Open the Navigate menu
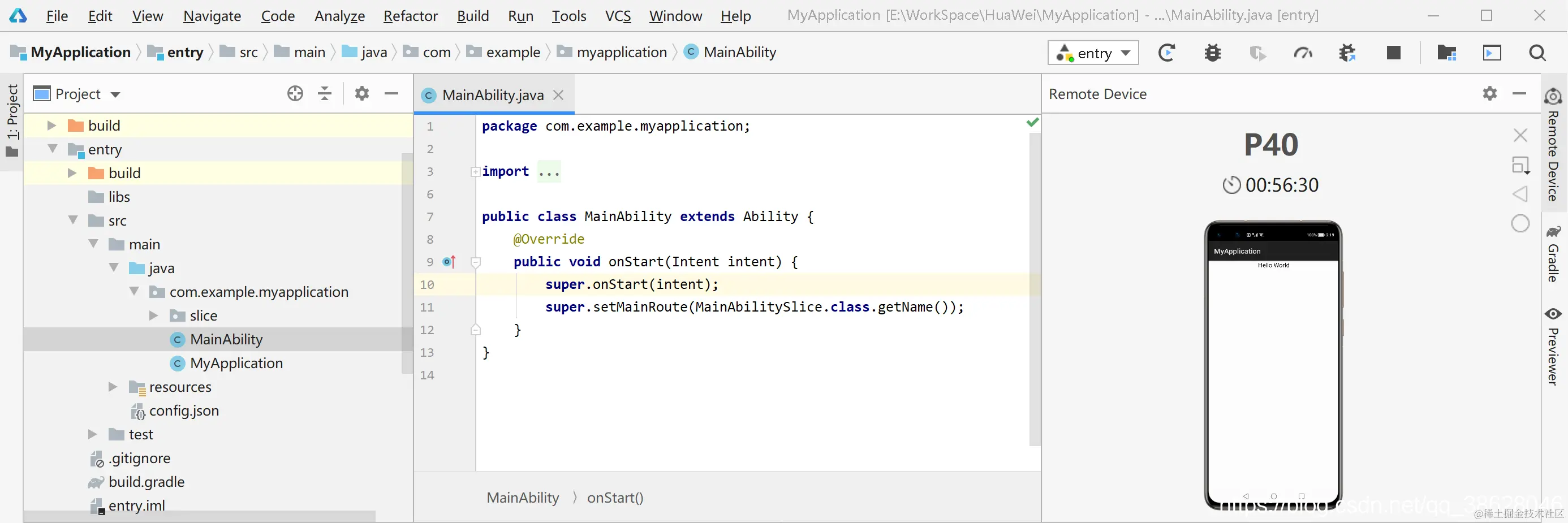 coord(212,16)
